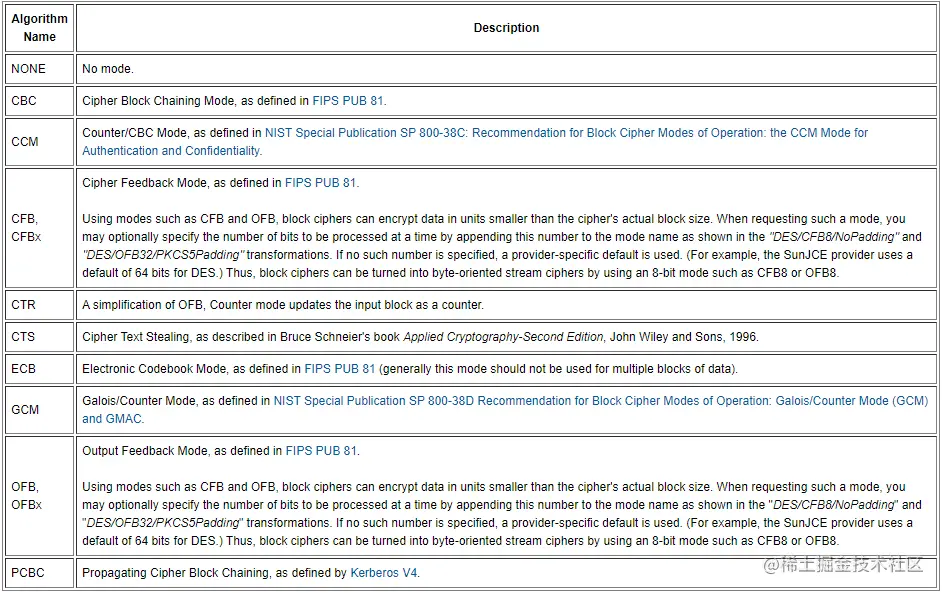Click 'Cipher Text Stealing' description text
The image size is (942, 593).
click(x=136, y=336)
